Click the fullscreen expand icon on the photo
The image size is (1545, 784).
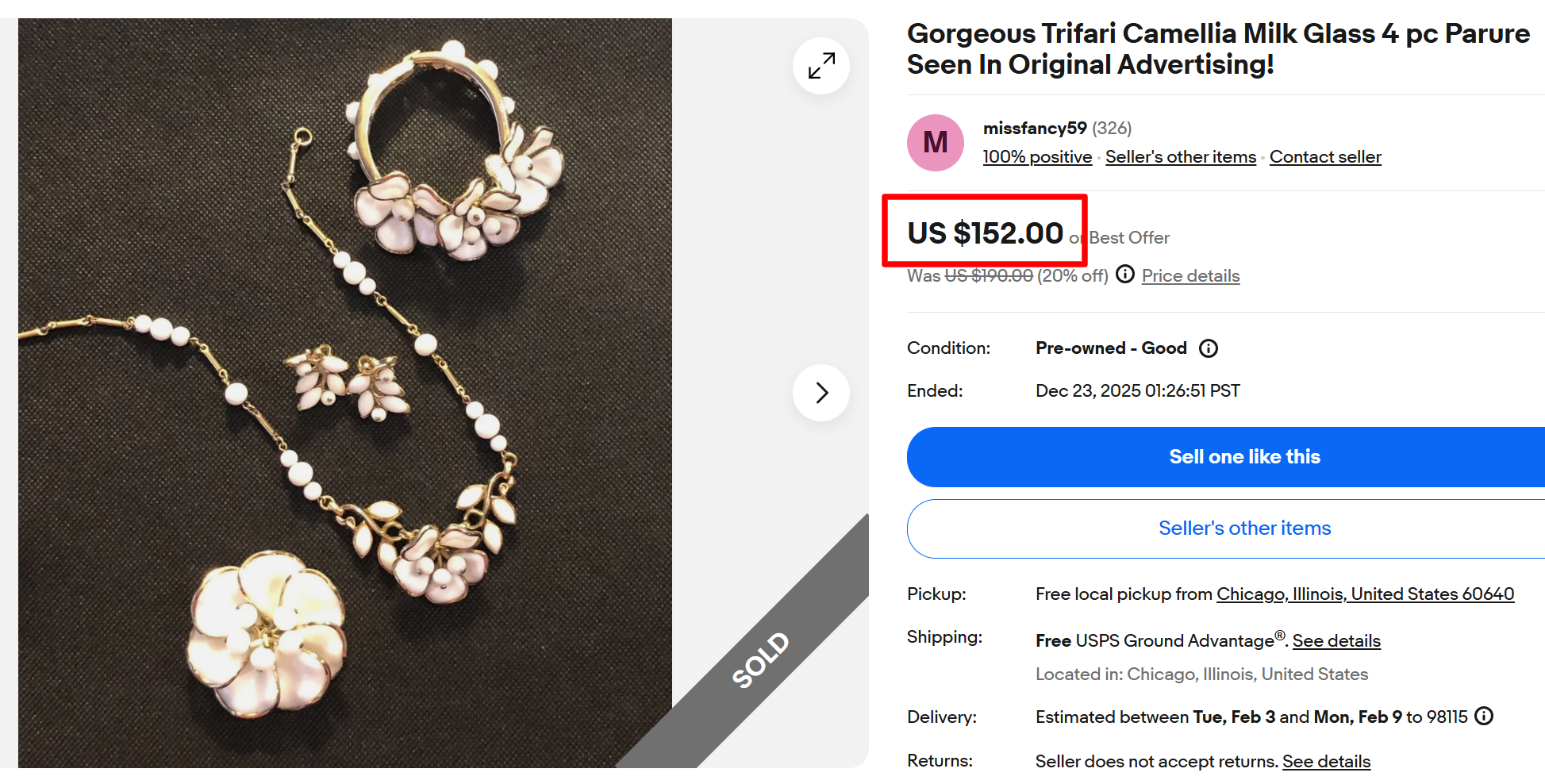pyautogui.click(x=821, y=66)
